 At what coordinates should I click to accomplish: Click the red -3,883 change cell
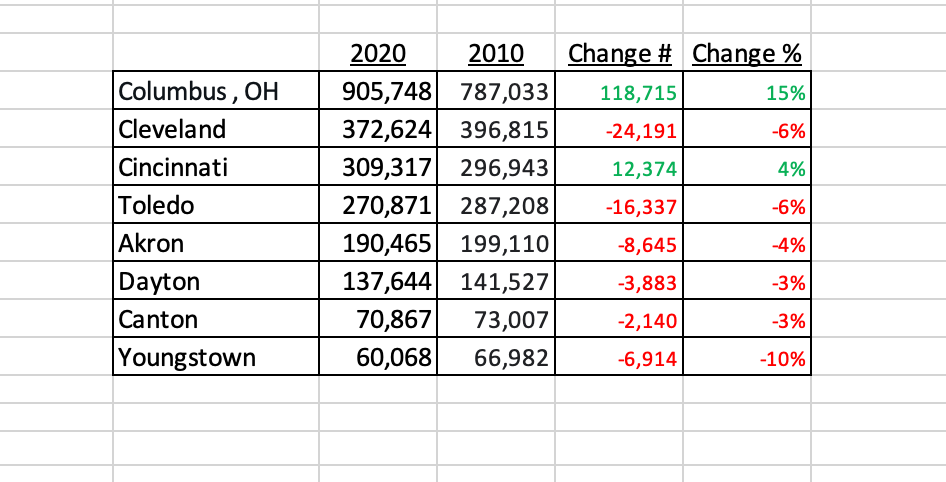620,281
